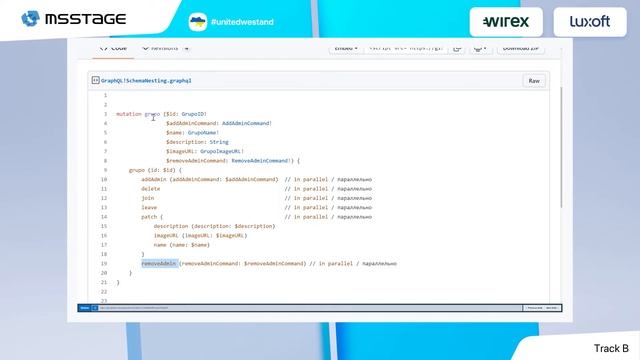Viewport: 640px width, 360px height.
Task: Select line number 22 in the gutter
Action: click(x=104, y=292)
